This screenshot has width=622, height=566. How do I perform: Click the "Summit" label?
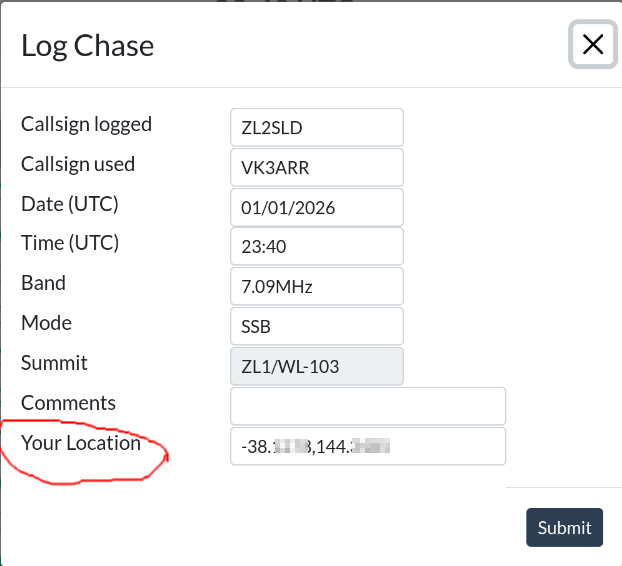pyautogui.click(x=54, y=363)
